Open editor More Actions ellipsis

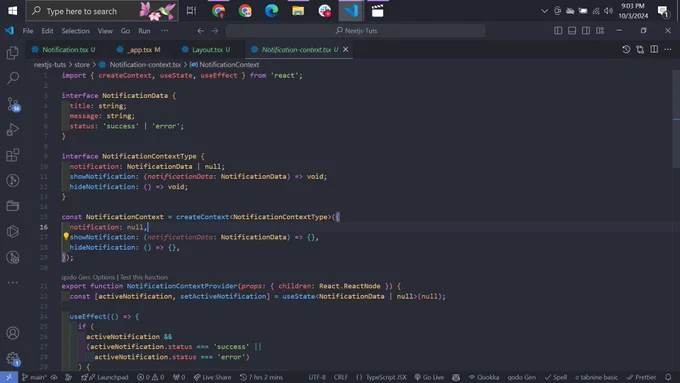pos(668,49)
